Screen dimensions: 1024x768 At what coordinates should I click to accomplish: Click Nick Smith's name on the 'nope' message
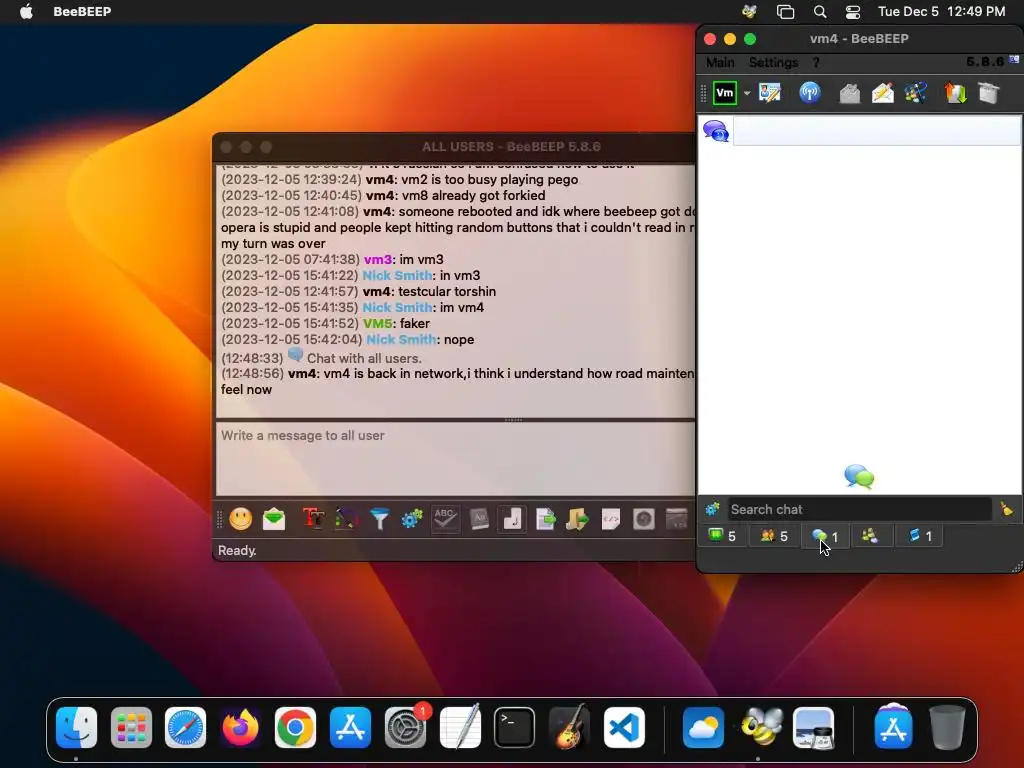point(401,340)
